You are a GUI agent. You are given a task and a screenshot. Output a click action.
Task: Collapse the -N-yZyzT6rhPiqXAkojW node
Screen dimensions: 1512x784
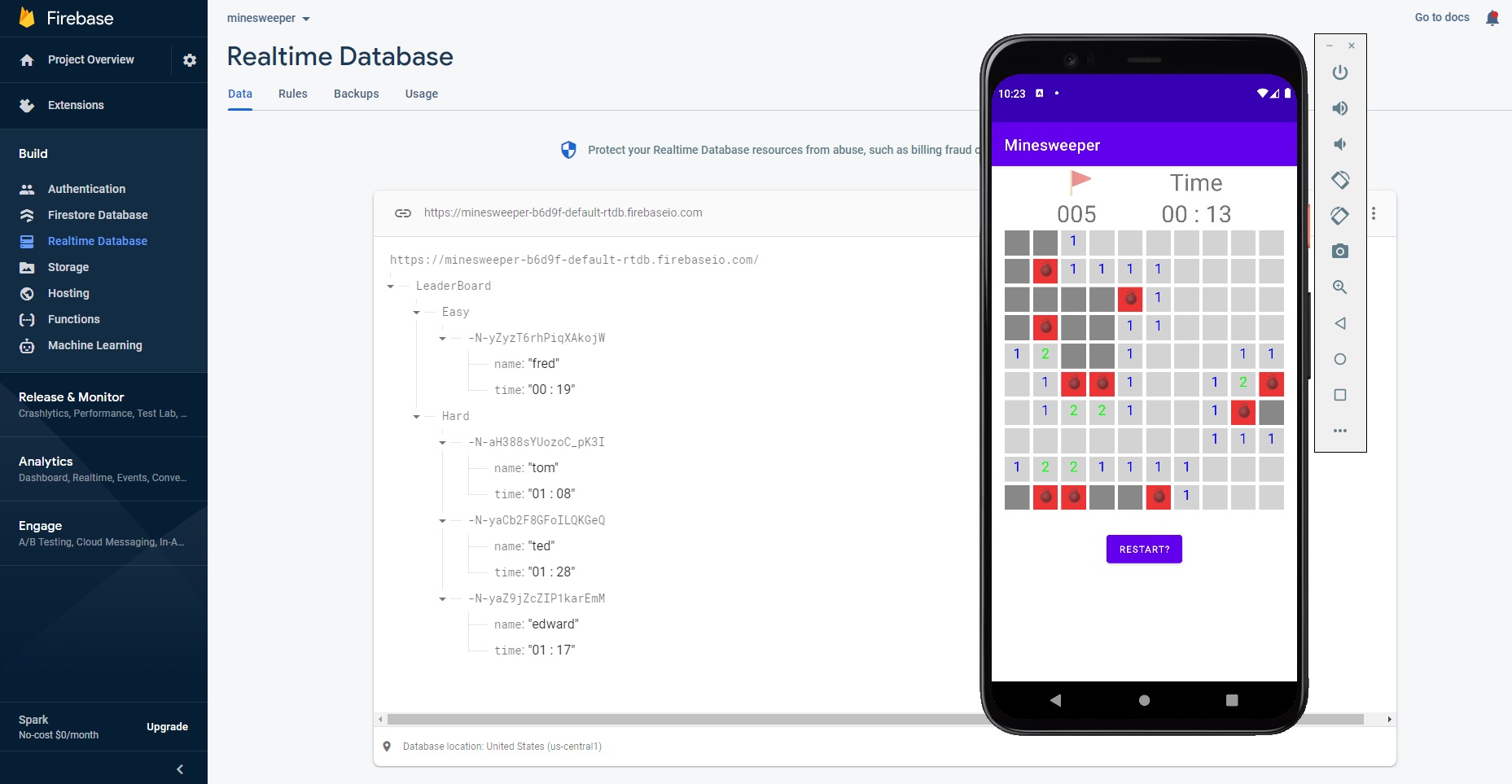pos(443,339)
